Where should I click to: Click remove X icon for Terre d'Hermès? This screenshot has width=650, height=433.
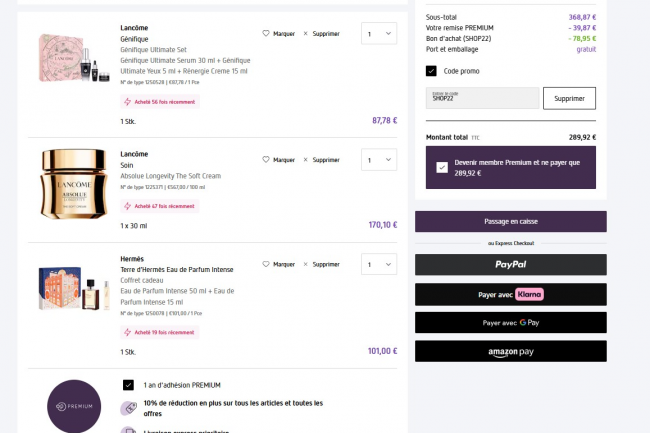(306, 264)
